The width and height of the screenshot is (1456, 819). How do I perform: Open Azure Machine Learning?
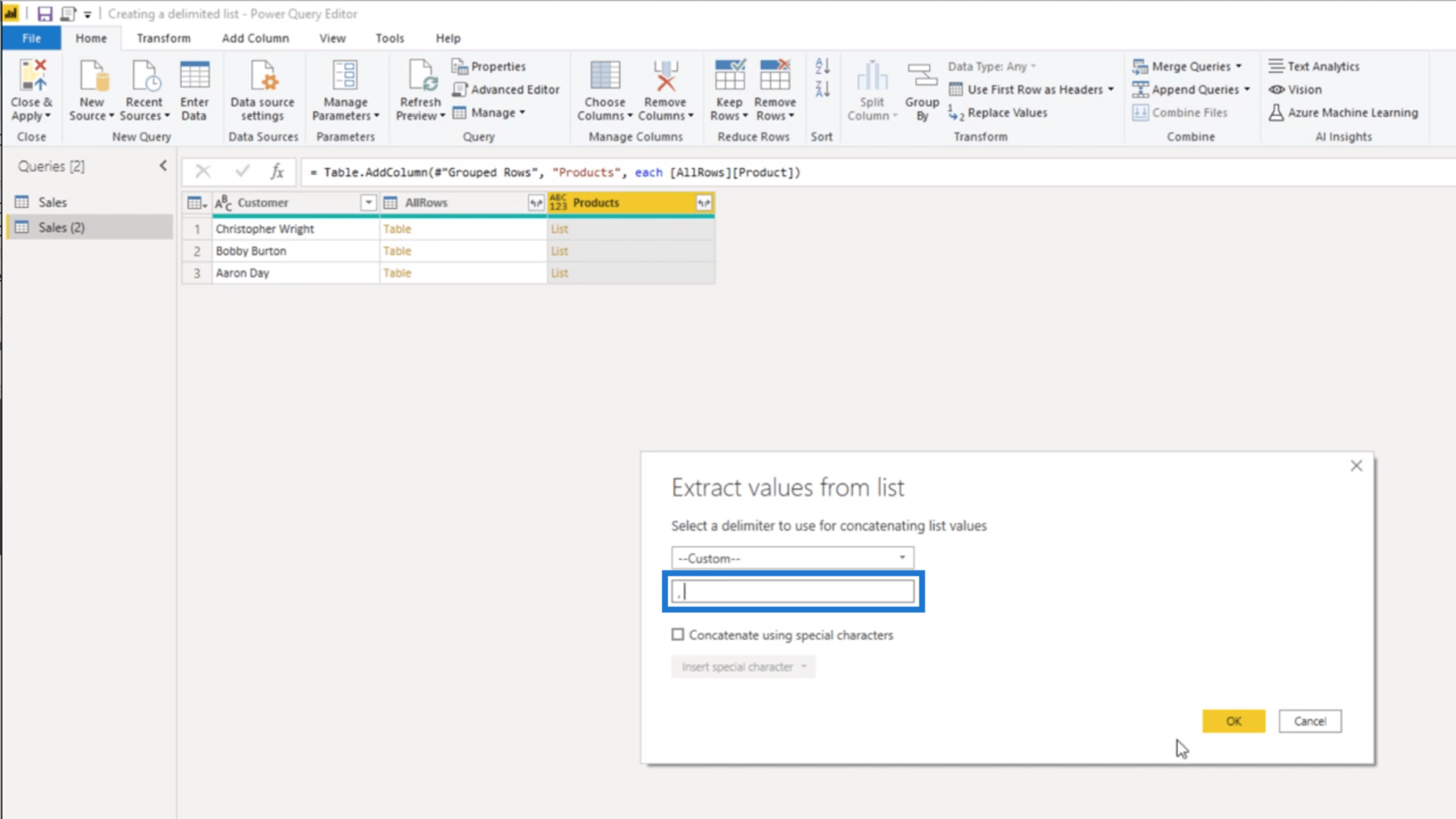1342,113
